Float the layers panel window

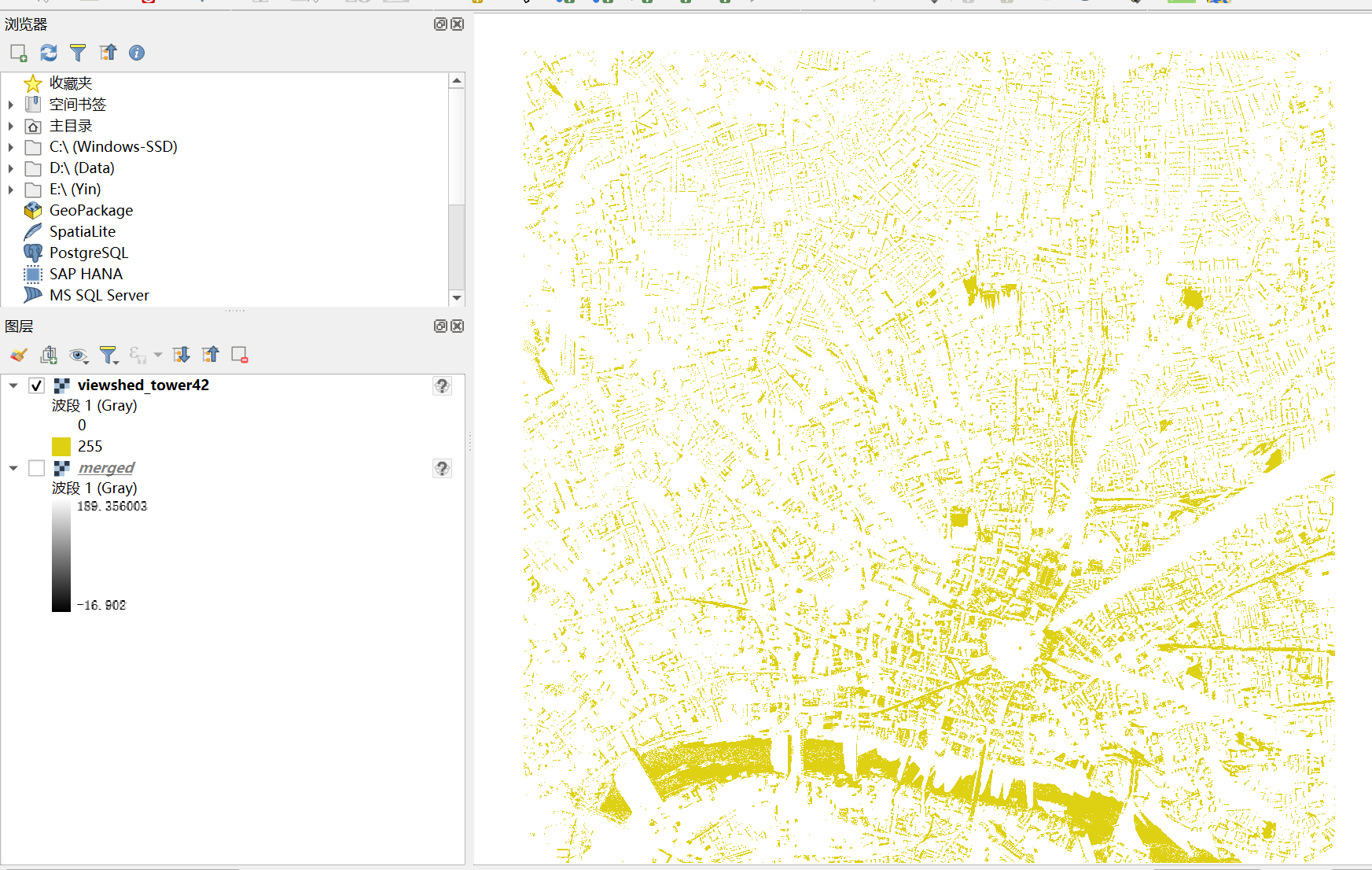[x=440, y=326]
